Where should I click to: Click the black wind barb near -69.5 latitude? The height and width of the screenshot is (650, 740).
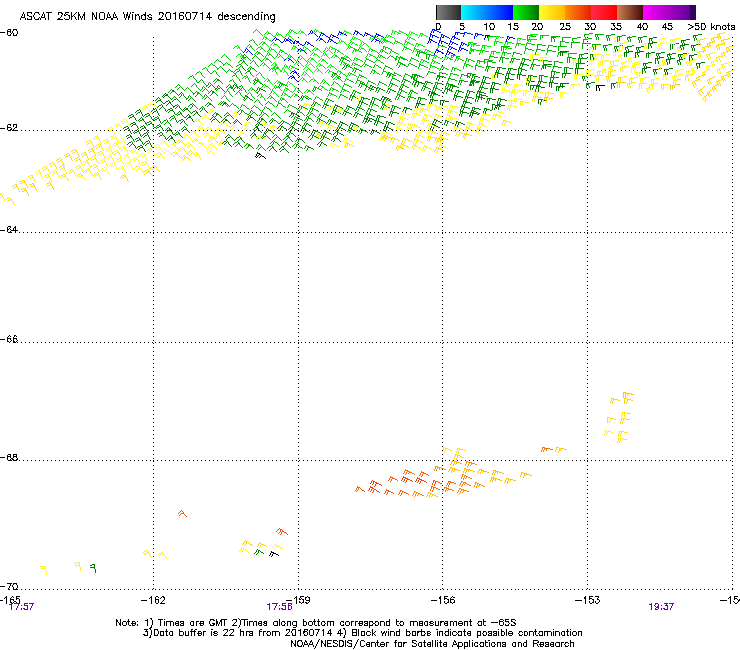275,554
